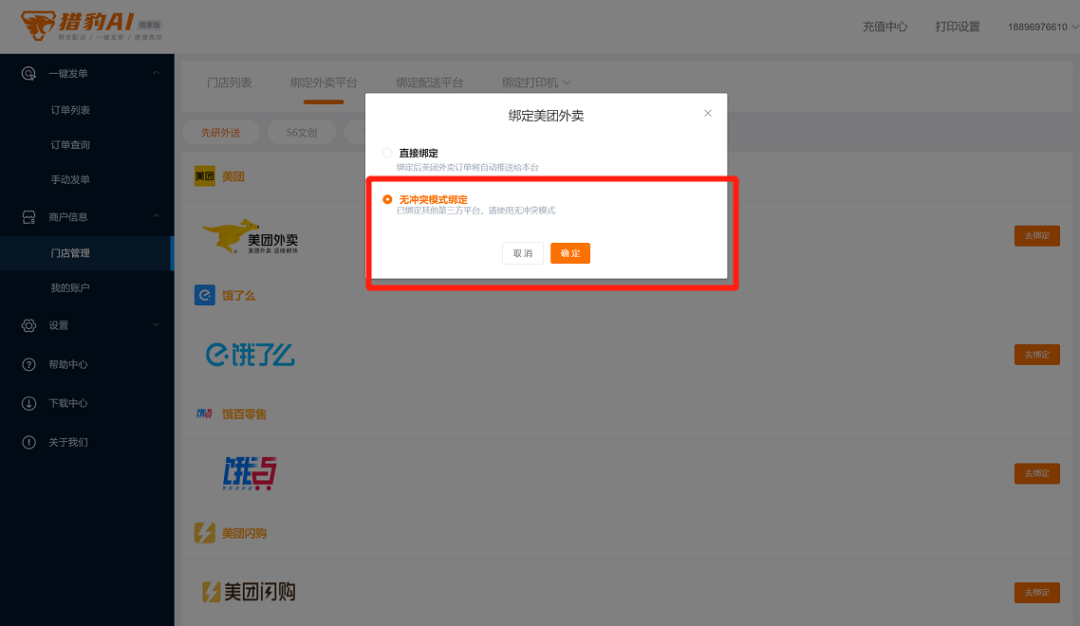The image size is (1080, 626).
Task: Click the small 饿百零售 icon
Action: [x=205, y=414]
